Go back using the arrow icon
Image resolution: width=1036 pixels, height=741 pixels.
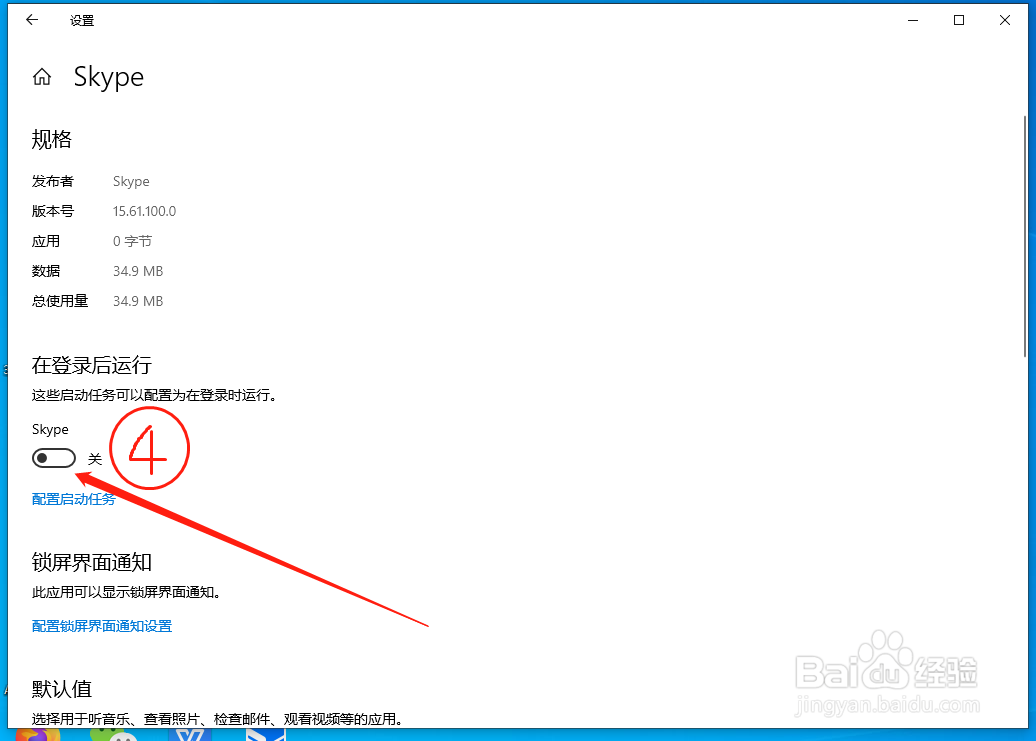(x=32, y=20)
